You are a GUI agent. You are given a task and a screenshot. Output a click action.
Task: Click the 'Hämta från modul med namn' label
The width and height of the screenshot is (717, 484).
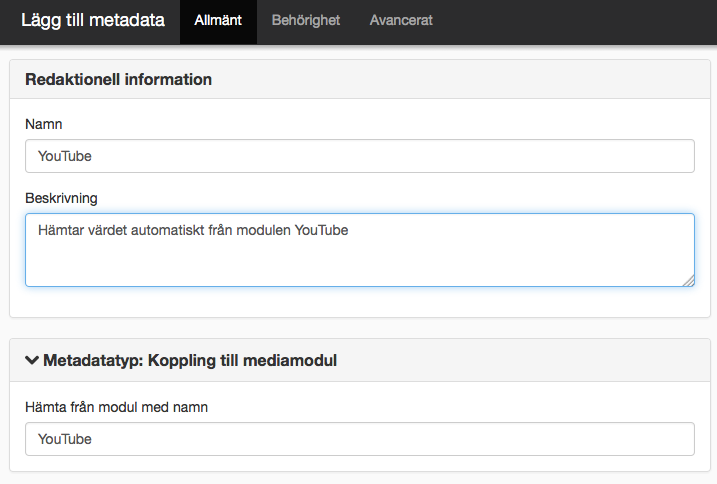(117, 407)
